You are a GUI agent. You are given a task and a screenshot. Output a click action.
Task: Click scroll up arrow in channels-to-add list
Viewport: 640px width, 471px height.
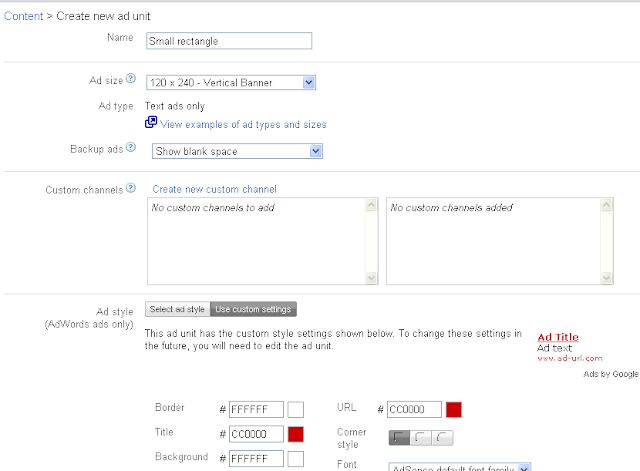(371, 204)
